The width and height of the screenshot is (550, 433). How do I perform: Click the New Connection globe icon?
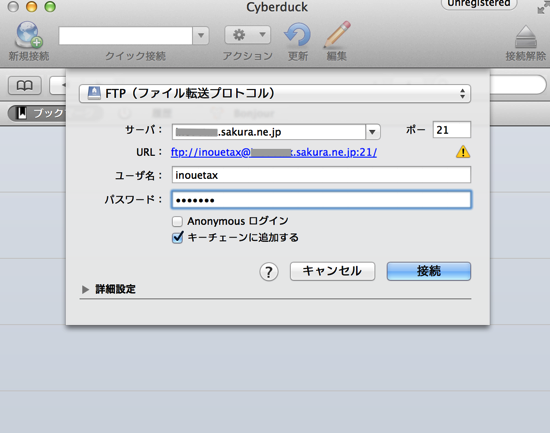click(x=29, y=35)
